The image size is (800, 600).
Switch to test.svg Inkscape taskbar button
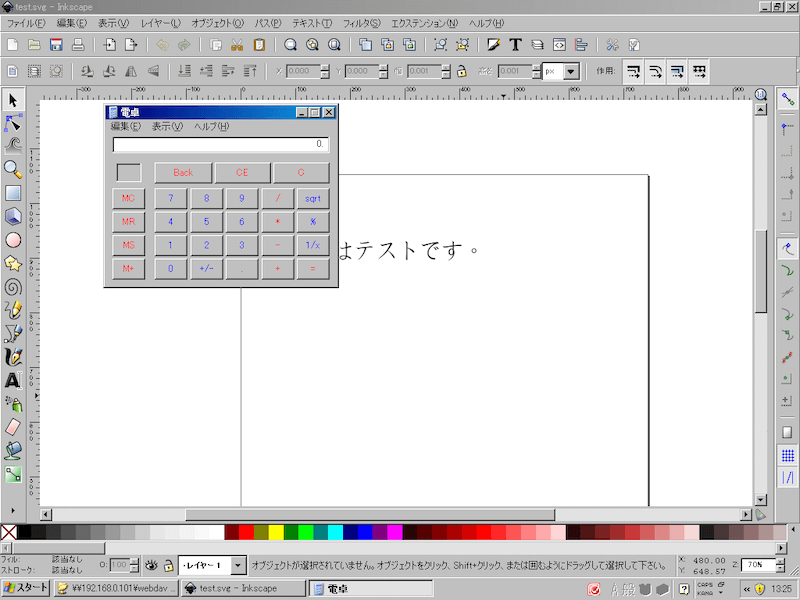(244, 588)
